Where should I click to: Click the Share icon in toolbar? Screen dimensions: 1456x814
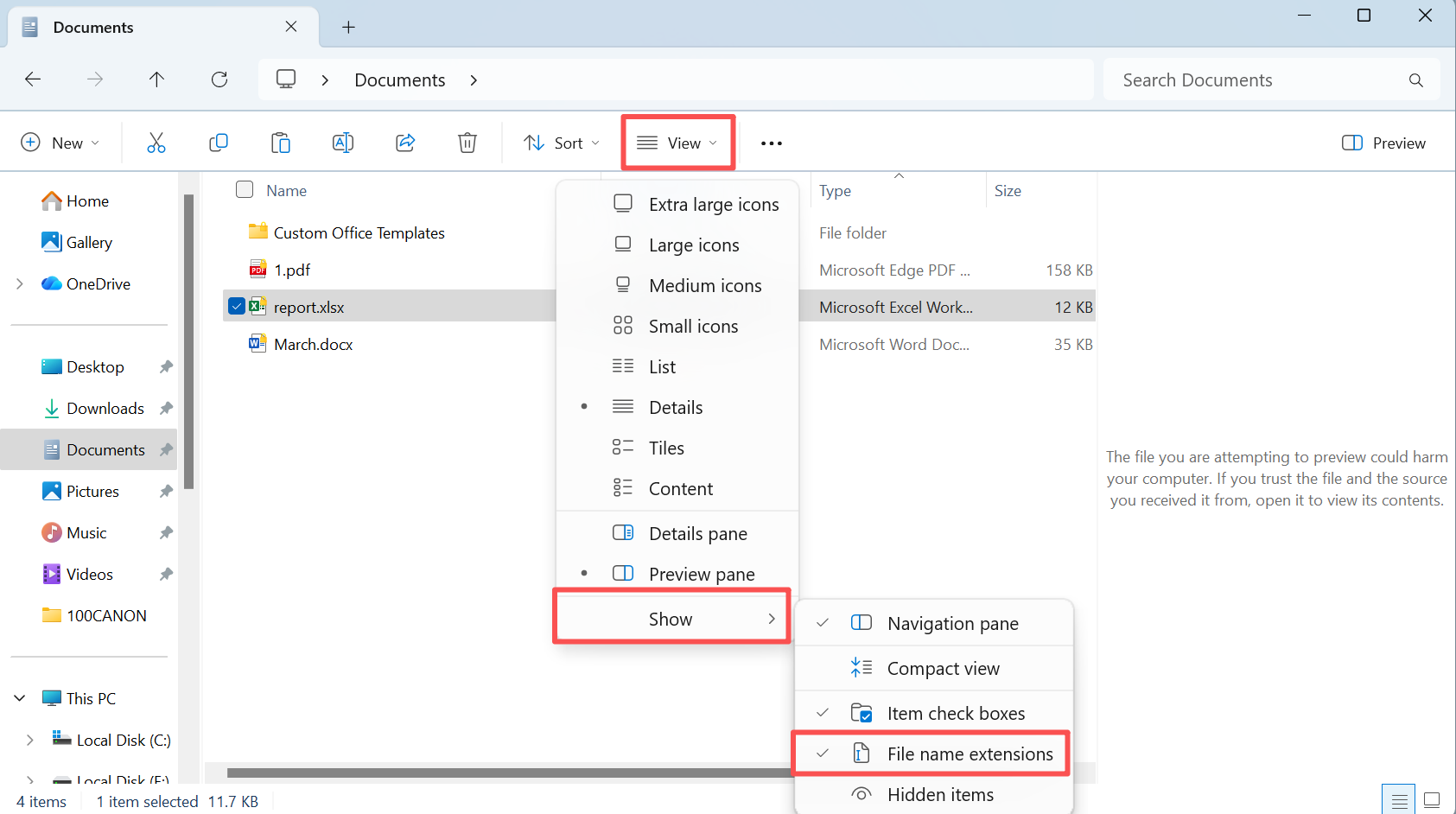tap(405, 143)
